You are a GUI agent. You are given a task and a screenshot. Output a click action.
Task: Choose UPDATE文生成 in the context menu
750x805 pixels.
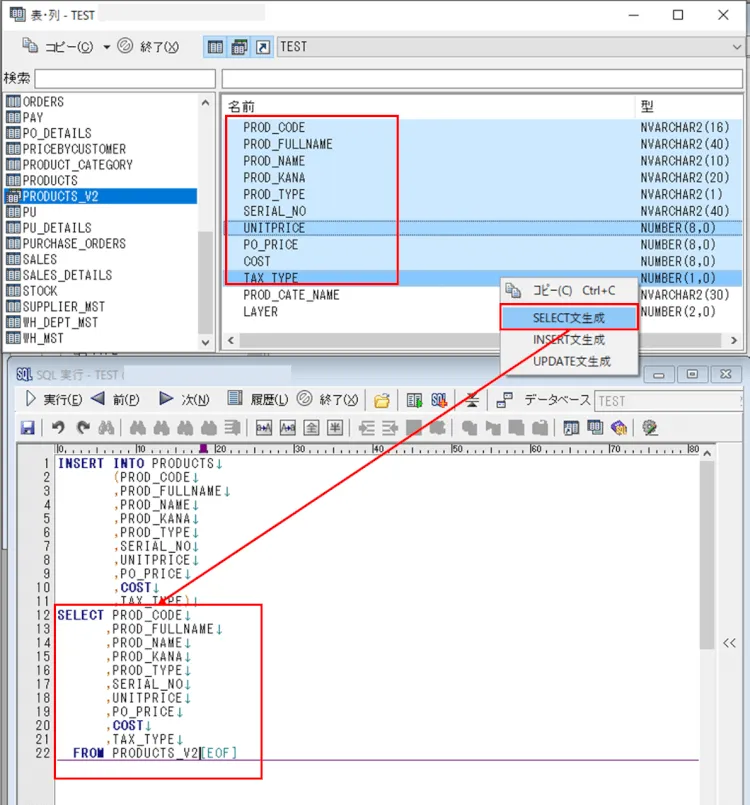click(569, 361)
